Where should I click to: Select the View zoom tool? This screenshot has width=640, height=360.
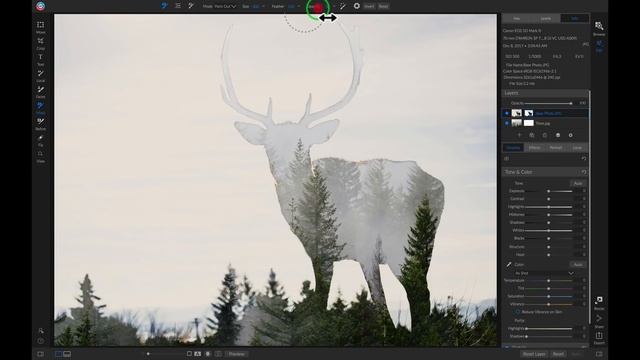(40, 156)
